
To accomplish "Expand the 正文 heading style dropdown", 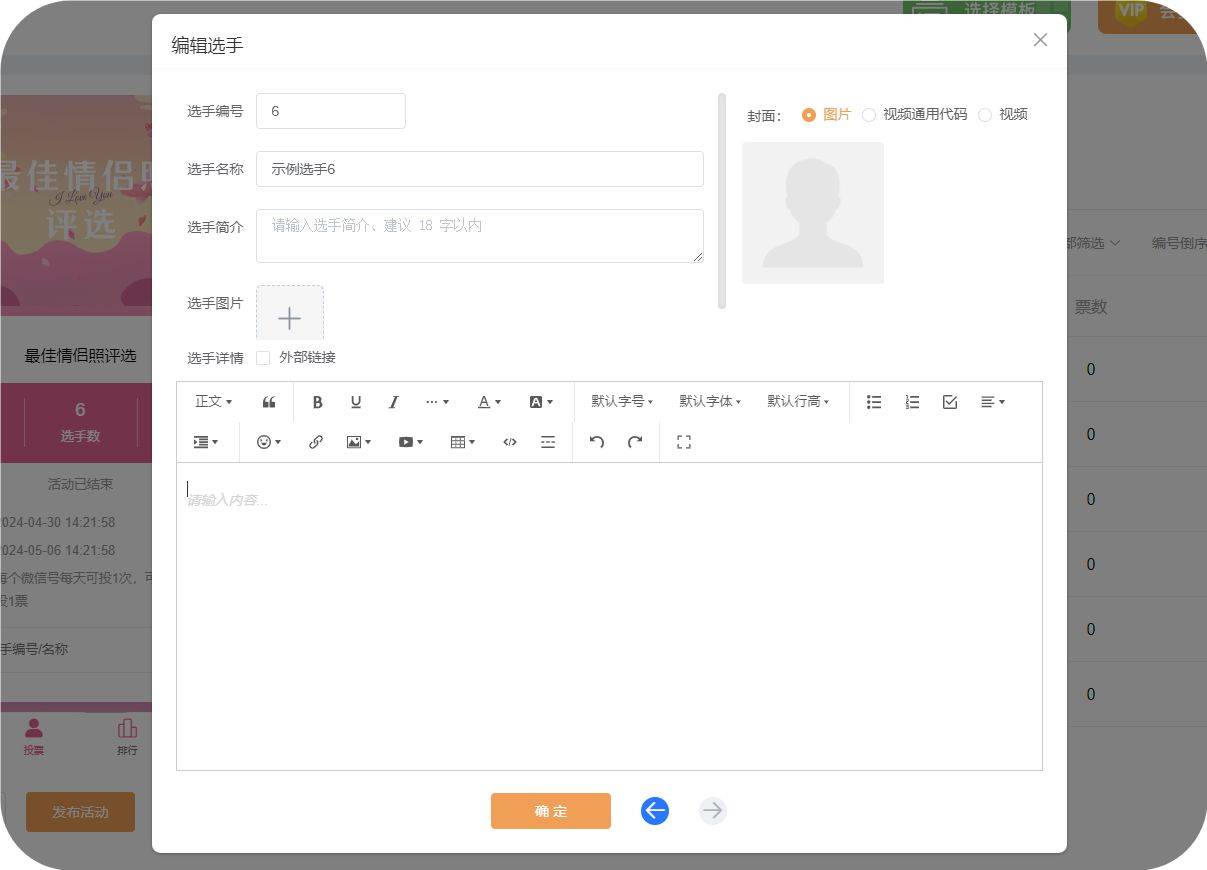I will (x=213, y=402).
